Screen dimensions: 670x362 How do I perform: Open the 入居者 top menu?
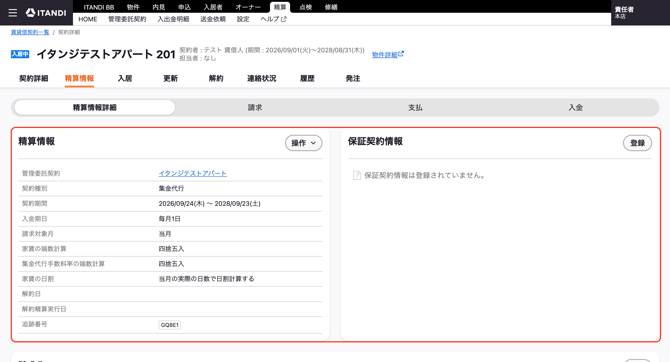pyautogui.click(x=213, y=7)
